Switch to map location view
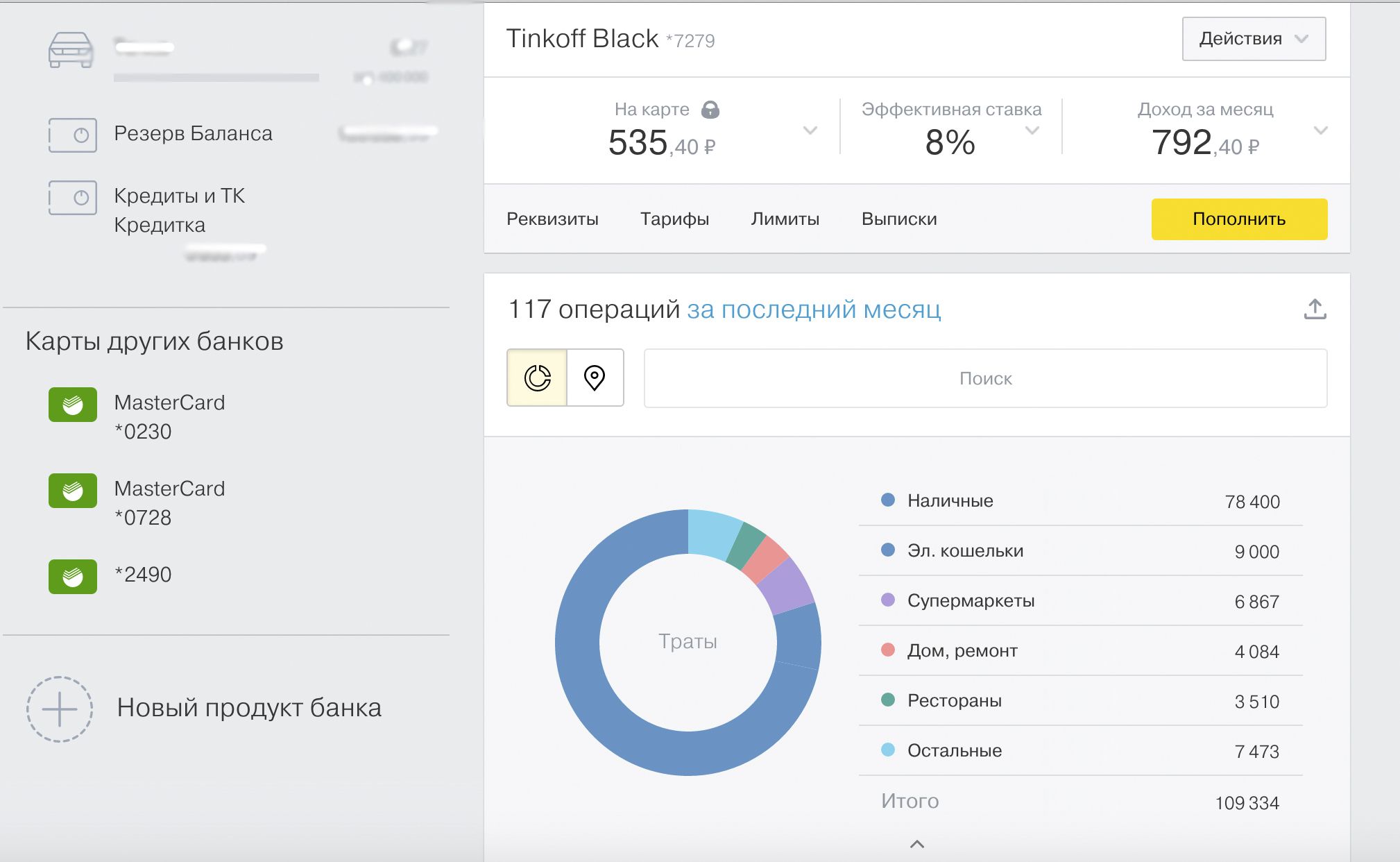 (x=595, y=378)
